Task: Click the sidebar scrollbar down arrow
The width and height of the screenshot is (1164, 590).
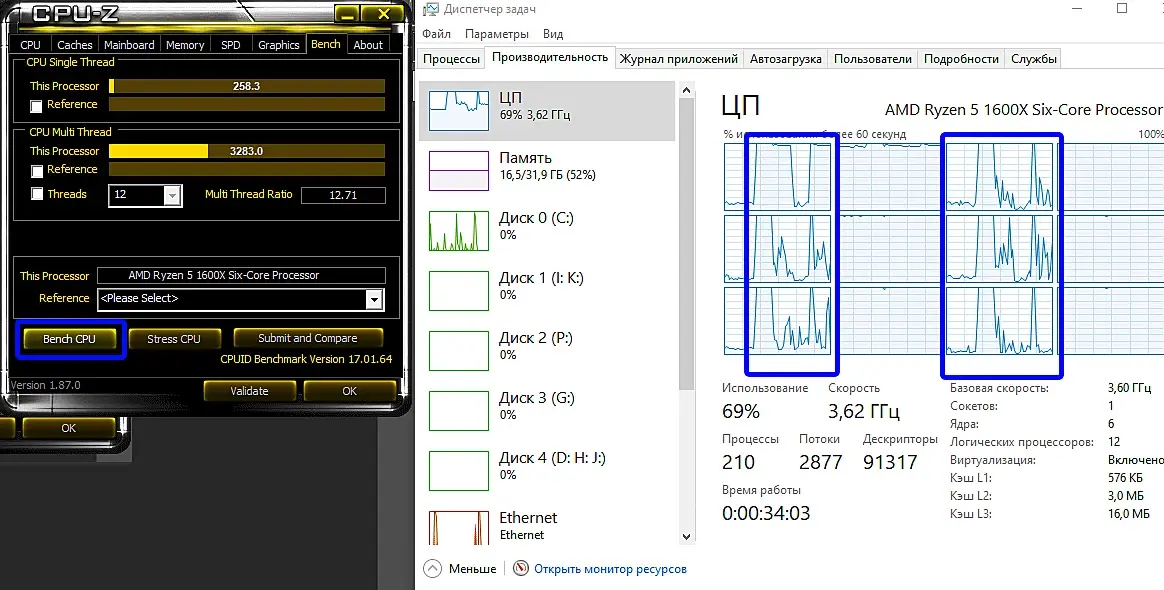Action: pos(686,537)
